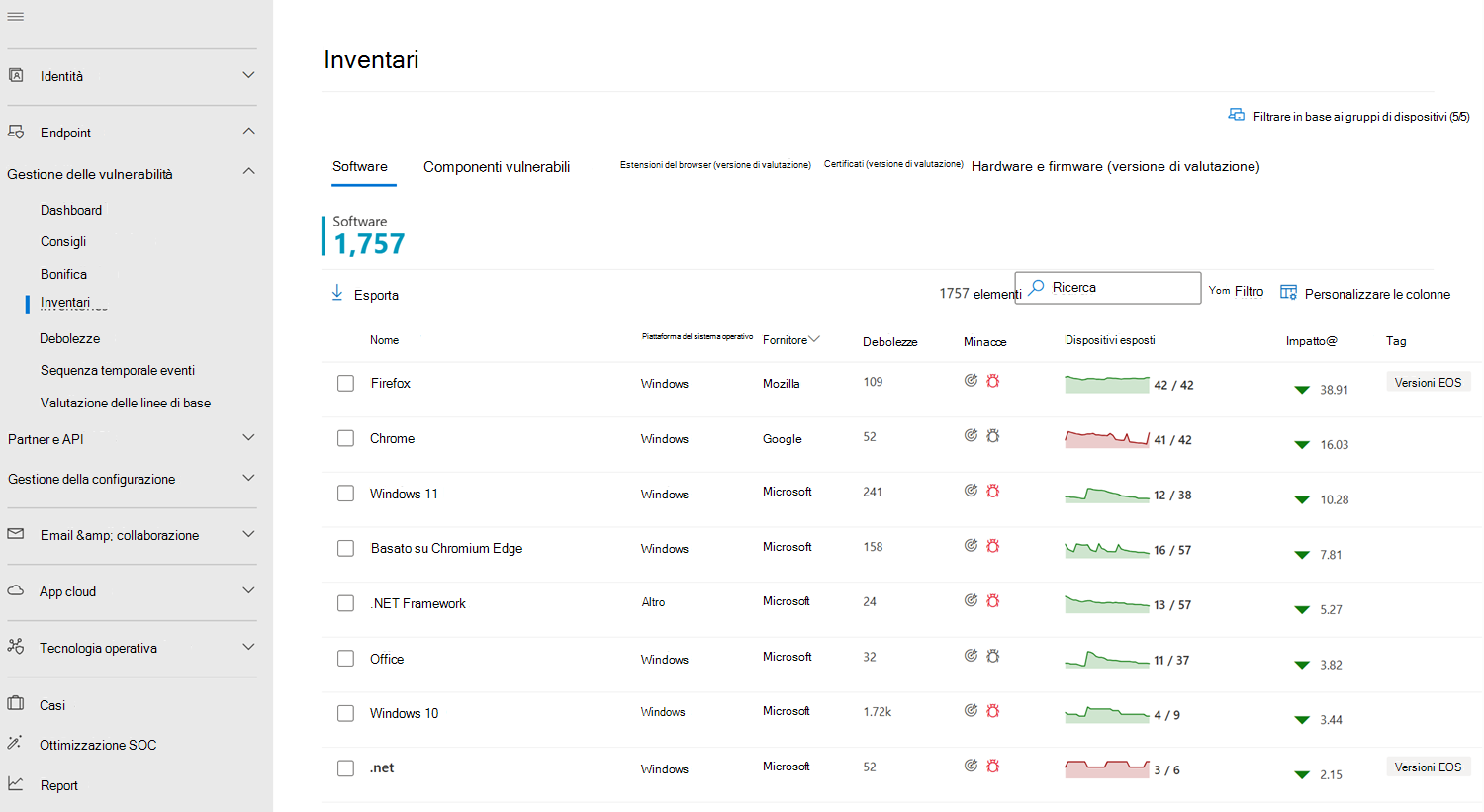Click the Chrome row bug icon
The image size is (1484, 812).
coord(993,435)
